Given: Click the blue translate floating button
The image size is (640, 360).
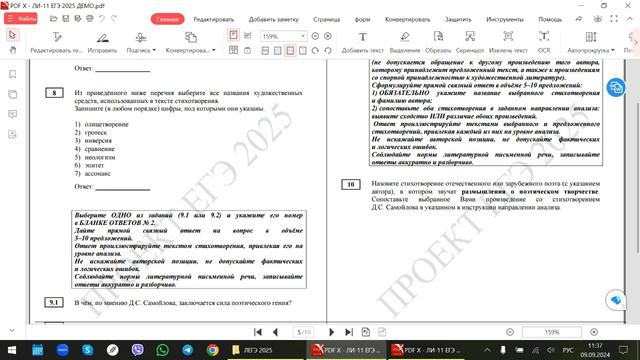Looking at the screenshot, I should [x=616, y=87].
